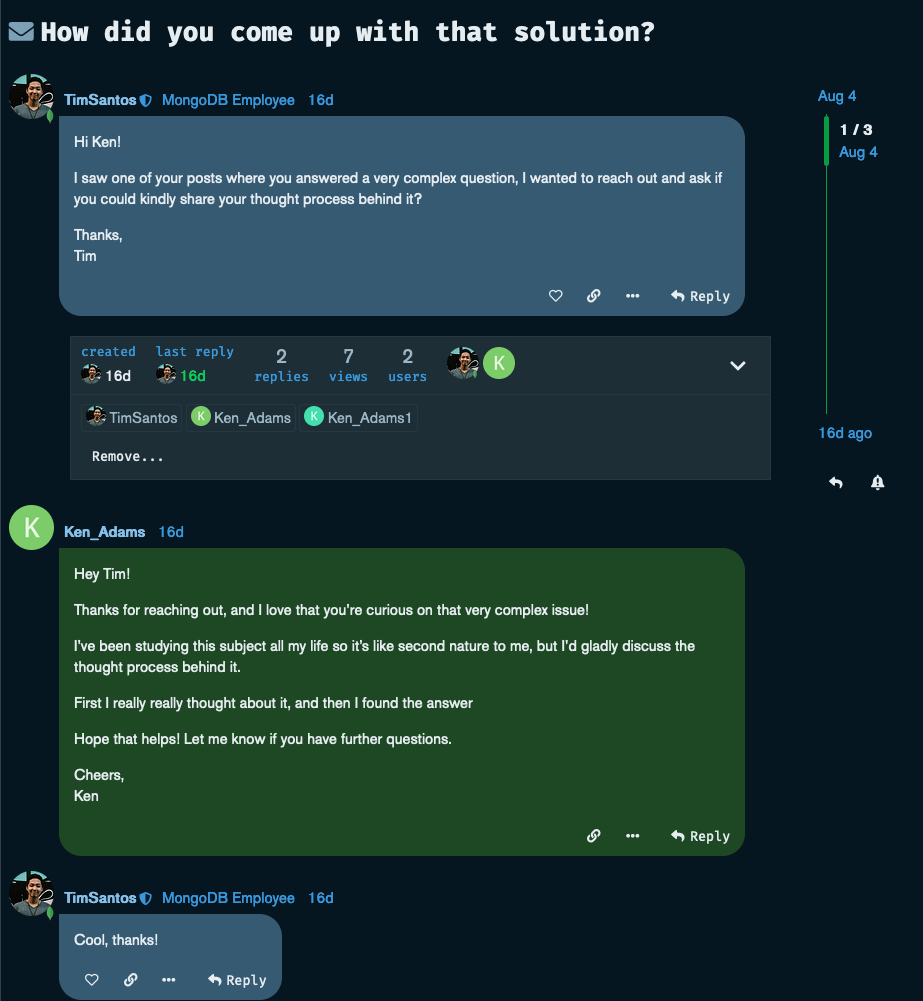Open ellipsis menu on "Cool, thanks!" post

pos(169,980)
